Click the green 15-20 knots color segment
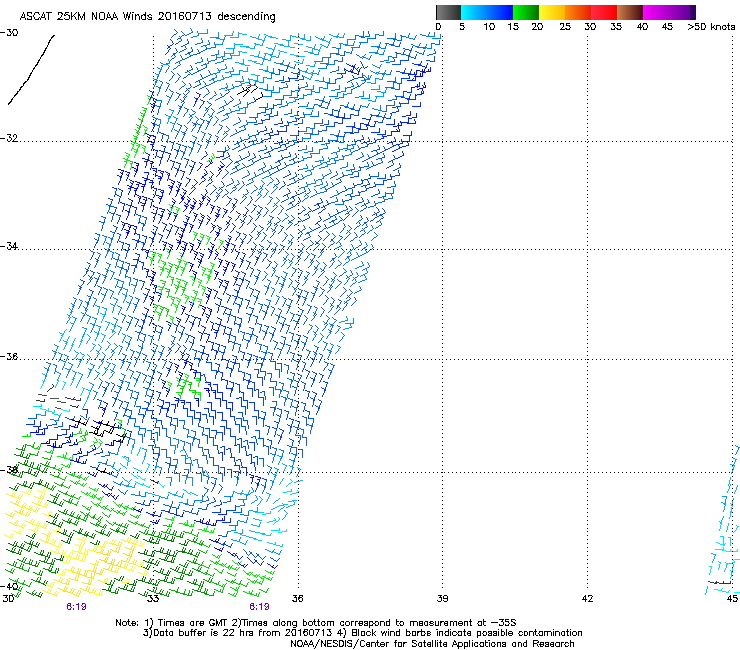This screenshot has height=650, width=740. (526, 12)
